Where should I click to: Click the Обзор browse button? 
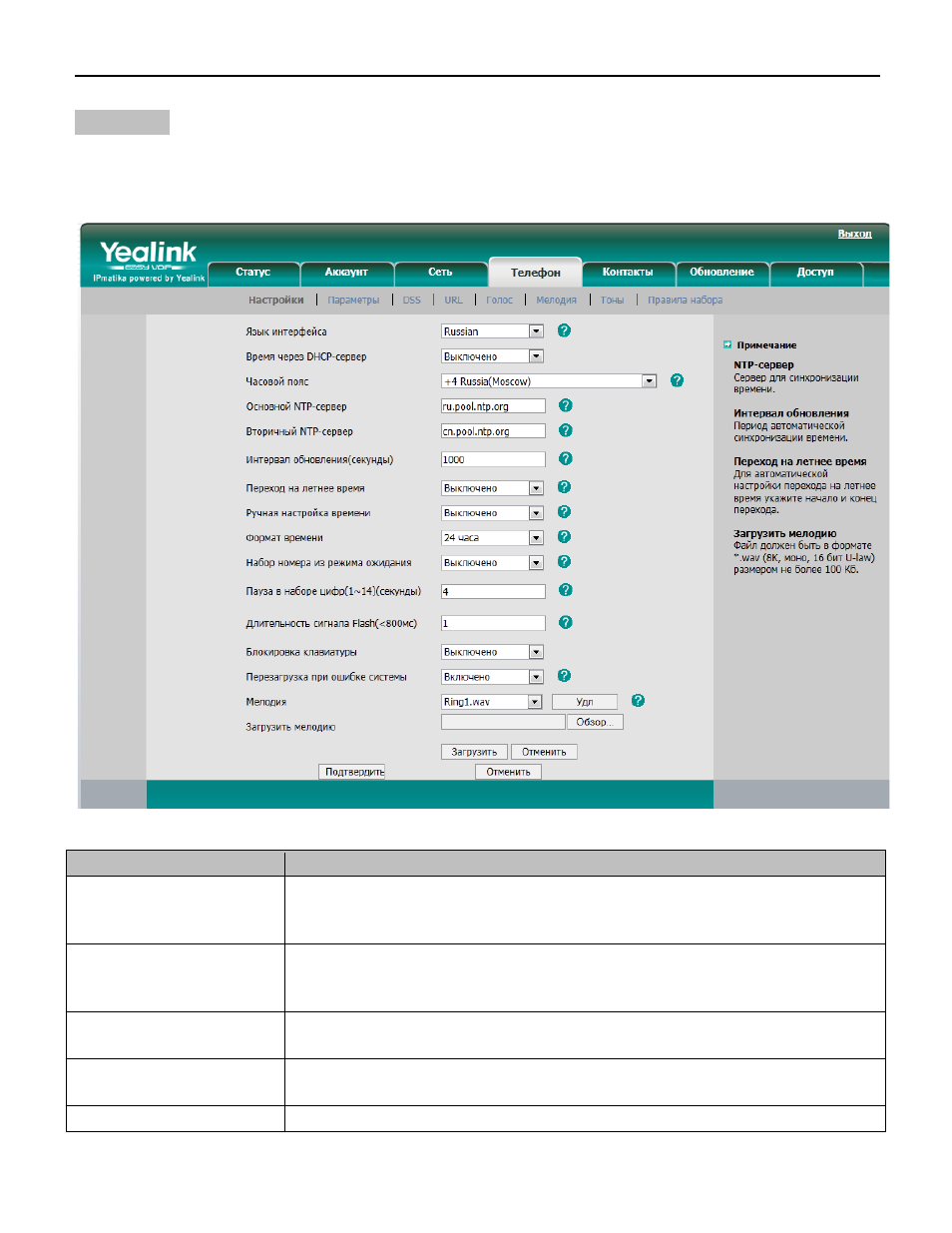[x=596, y=722]
